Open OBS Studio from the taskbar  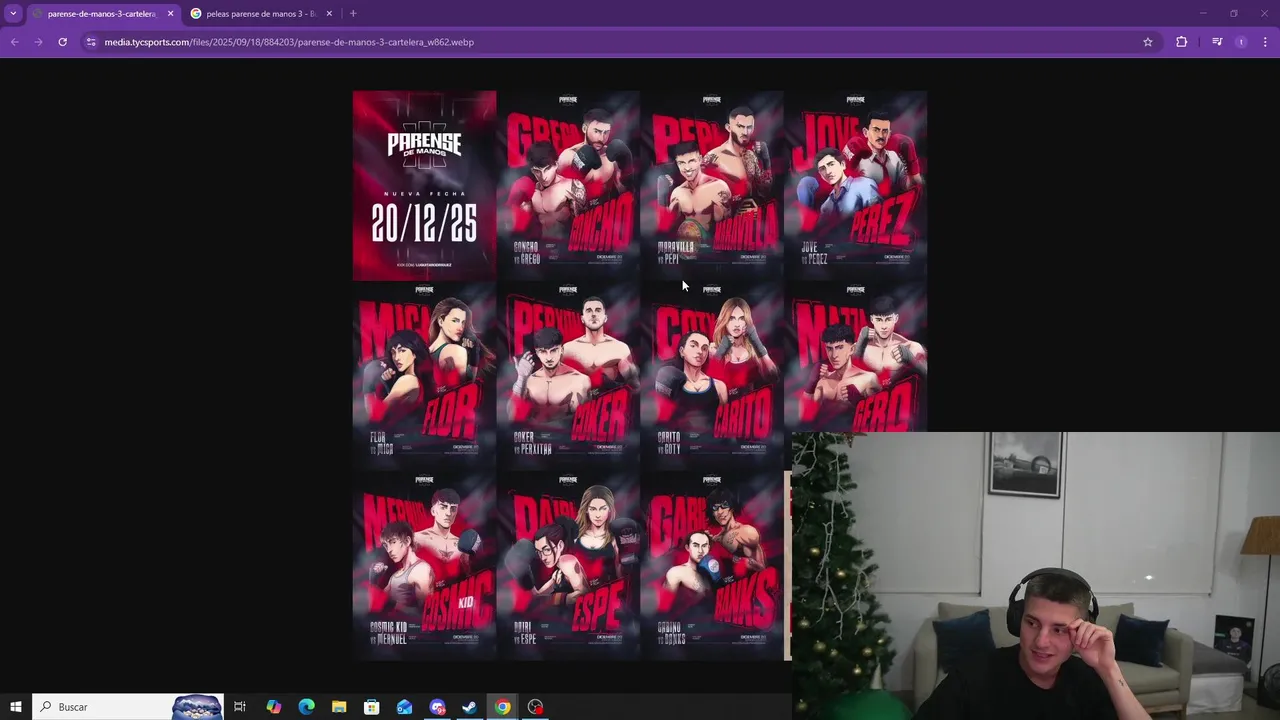point(536,707)
